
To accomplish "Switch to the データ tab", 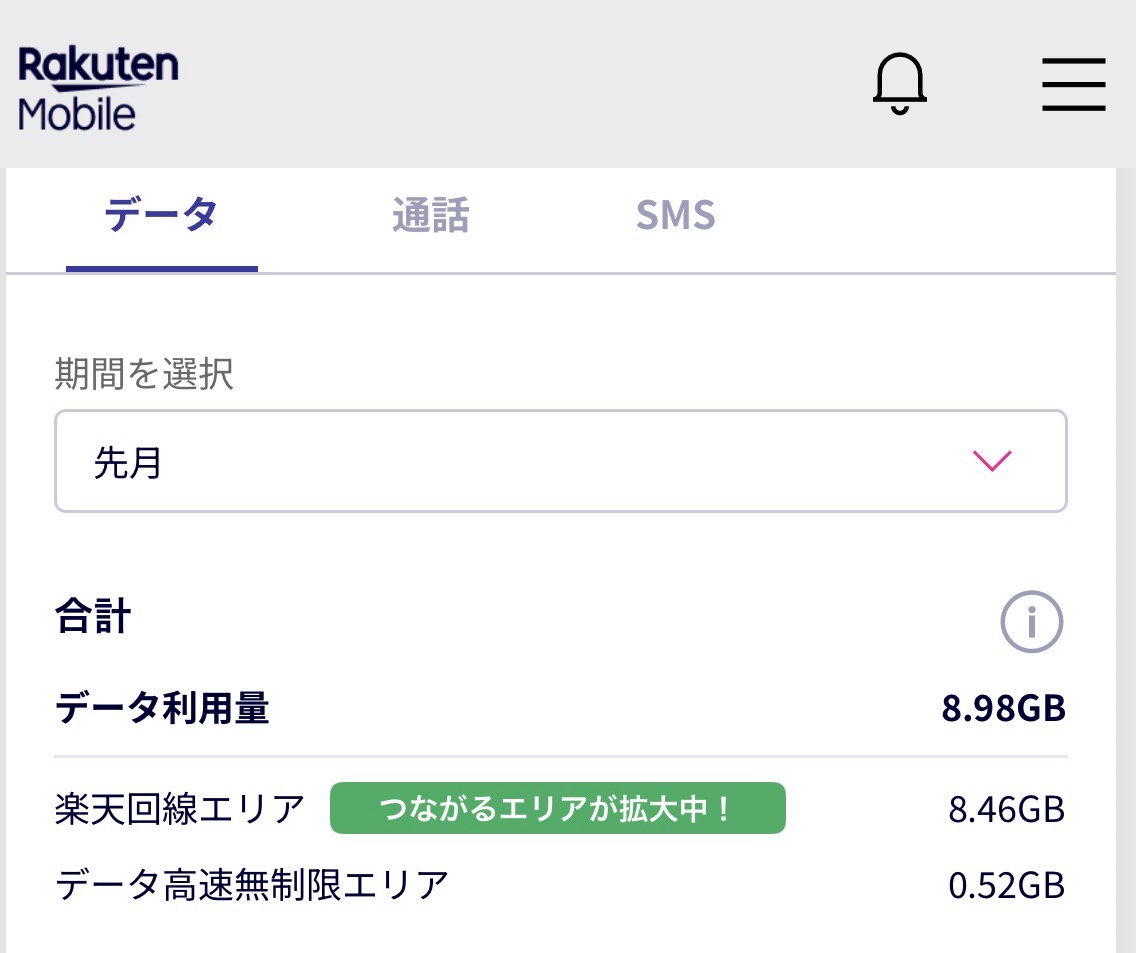I will point(161,216).
